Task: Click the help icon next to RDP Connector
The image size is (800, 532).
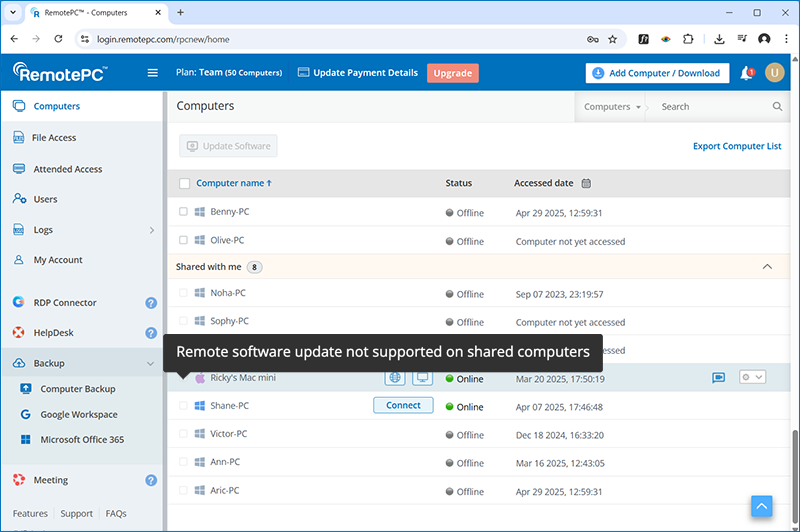Action: point(151,303)
